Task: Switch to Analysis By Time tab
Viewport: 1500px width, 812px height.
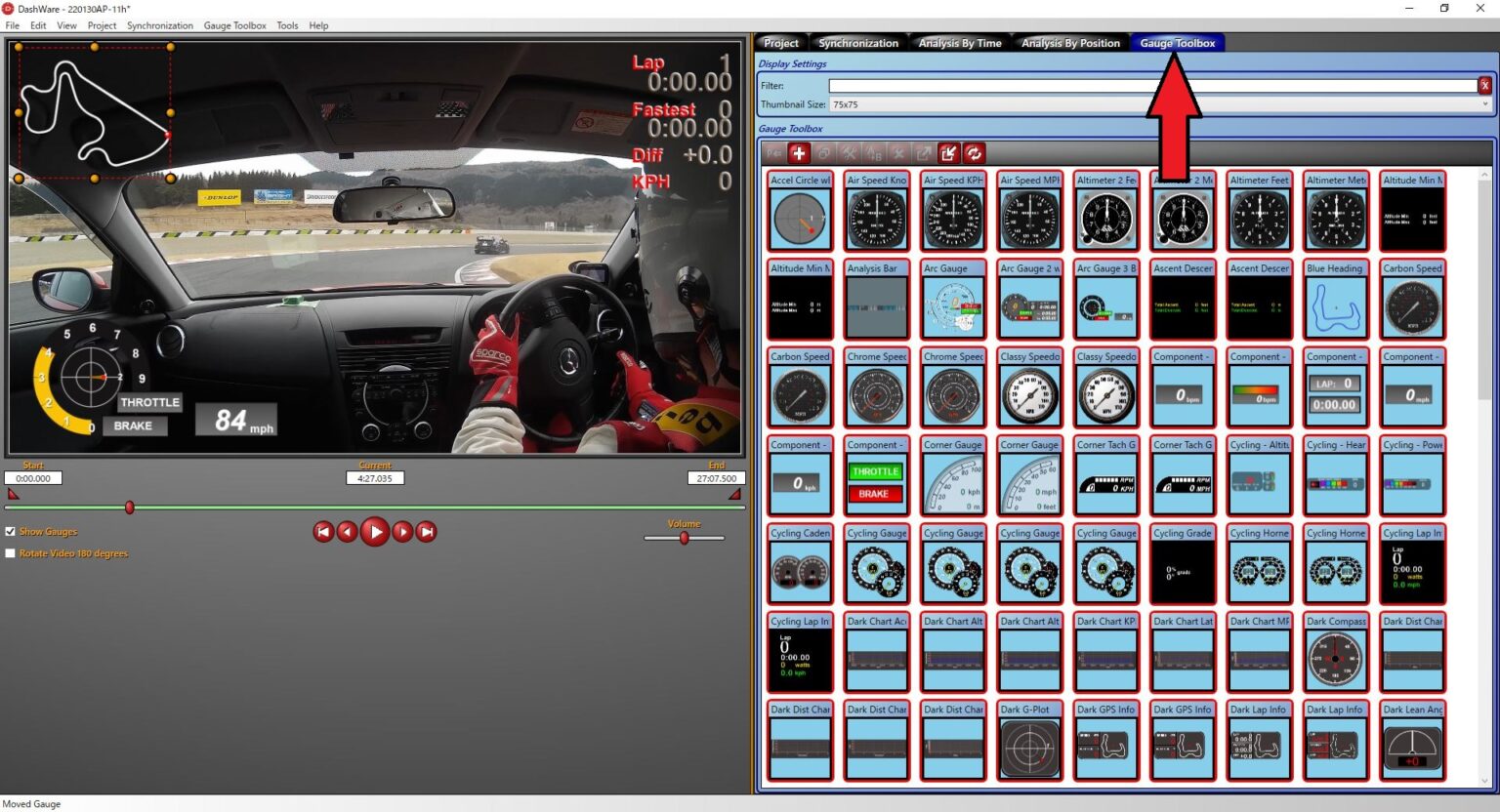Action: 959,43
